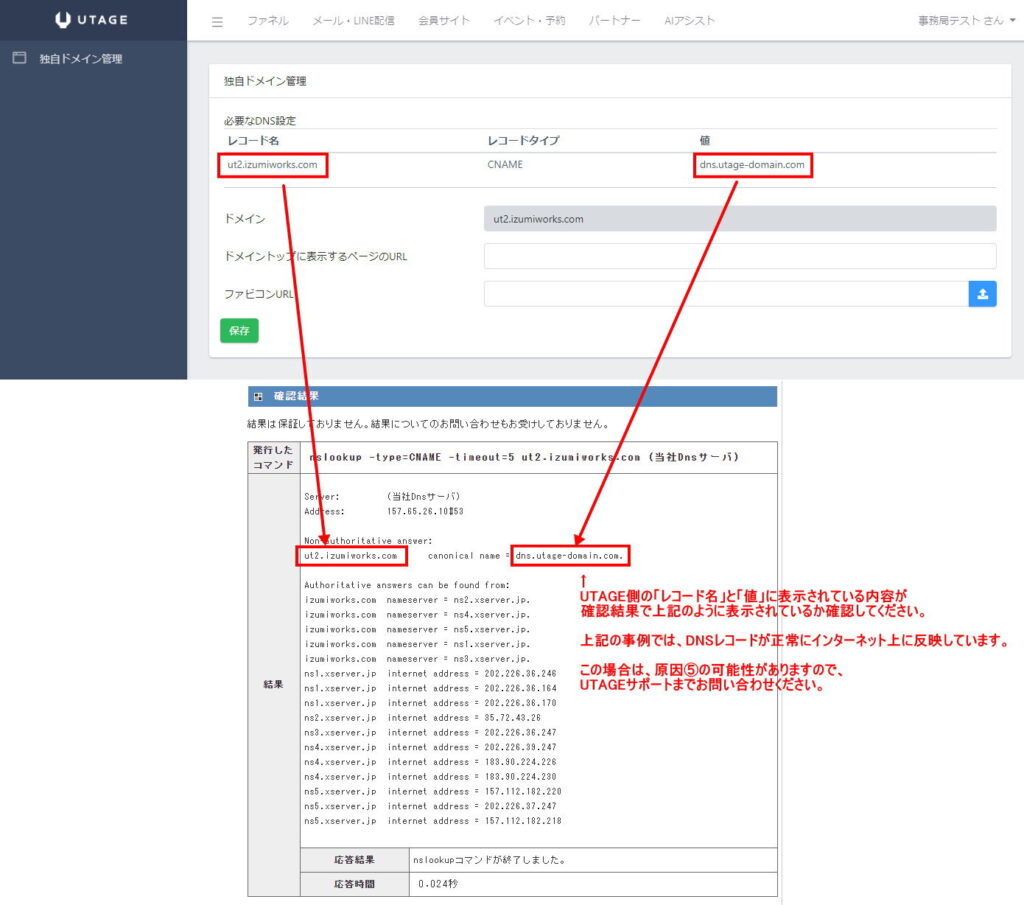Click the dns.utage-domain.com value in DNS table
This screenshot has width=1024, height=905.
pos(752,165)
